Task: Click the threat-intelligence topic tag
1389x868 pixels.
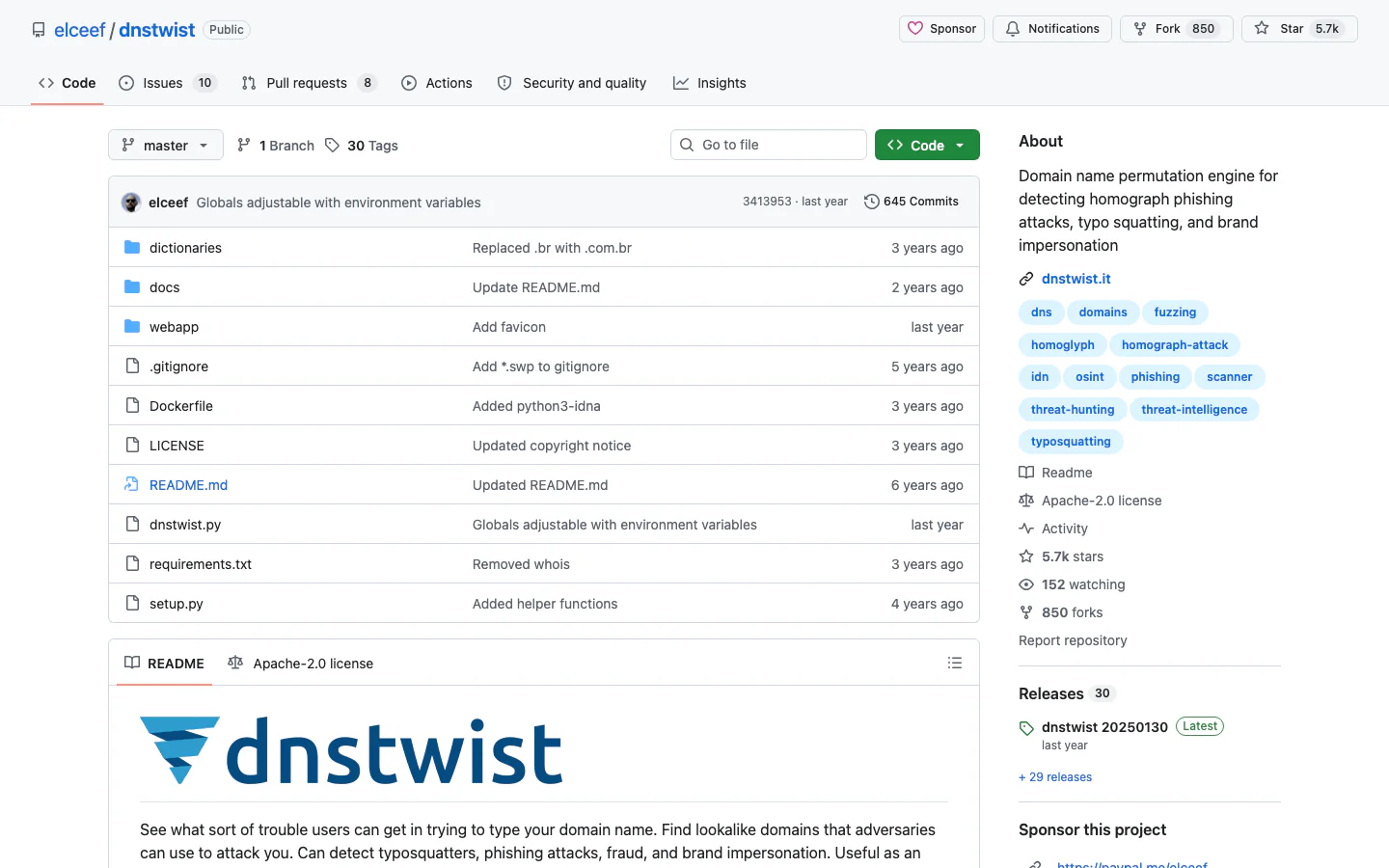Action: [x=1194, y=410]
